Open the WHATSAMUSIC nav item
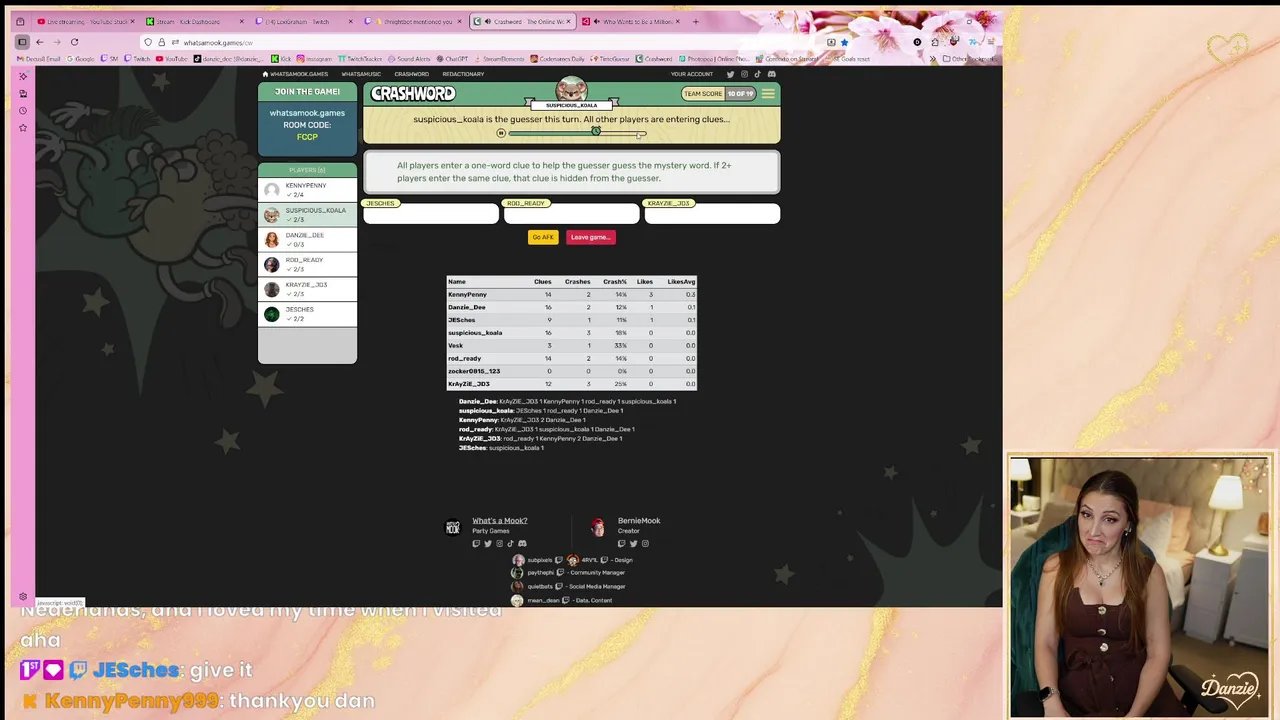The height and width of the screenshot is (720, 1280). (361, 74)
